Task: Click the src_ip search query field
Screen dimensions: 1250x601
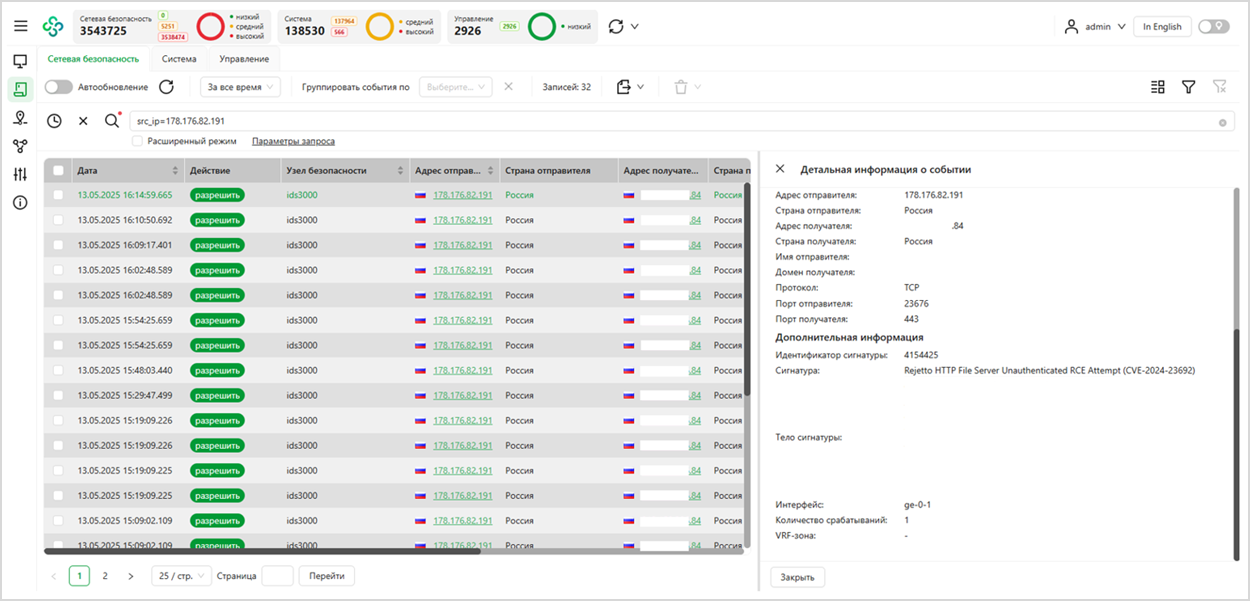Action: (x=670, y=121)
